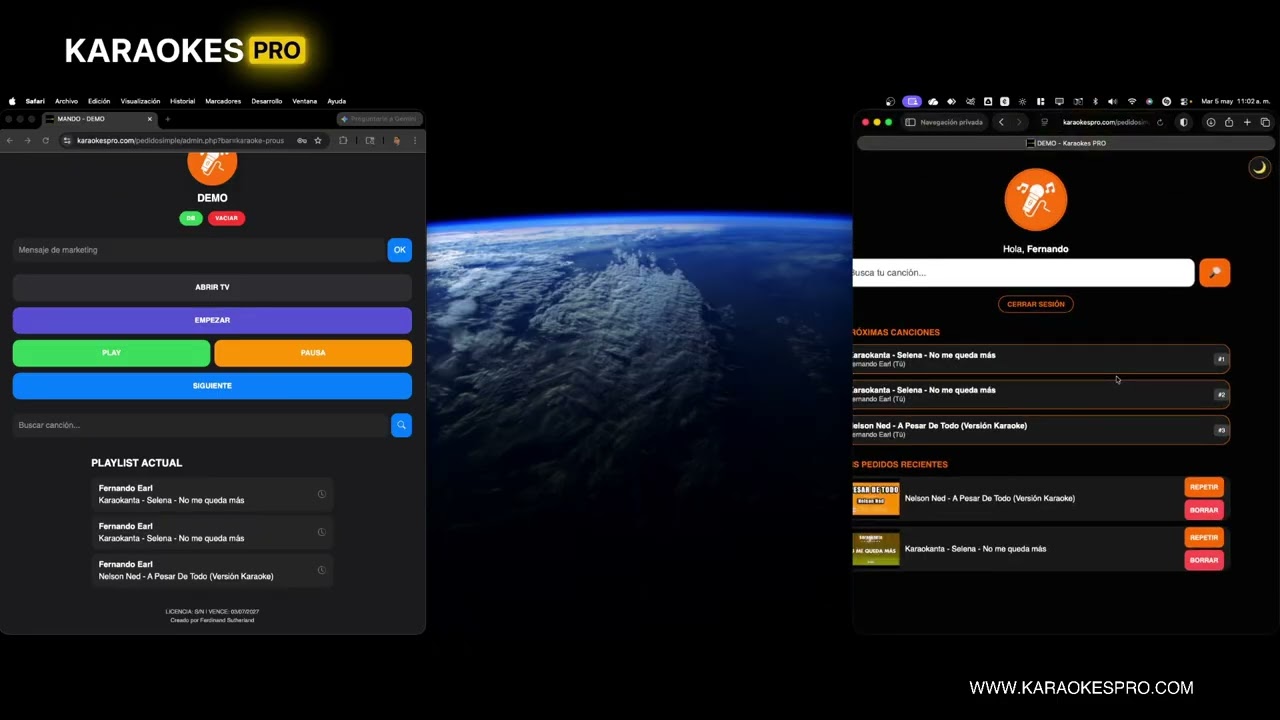Open the Apple menu
This screenshot has height=720, width=1280.
pos(12,101)
